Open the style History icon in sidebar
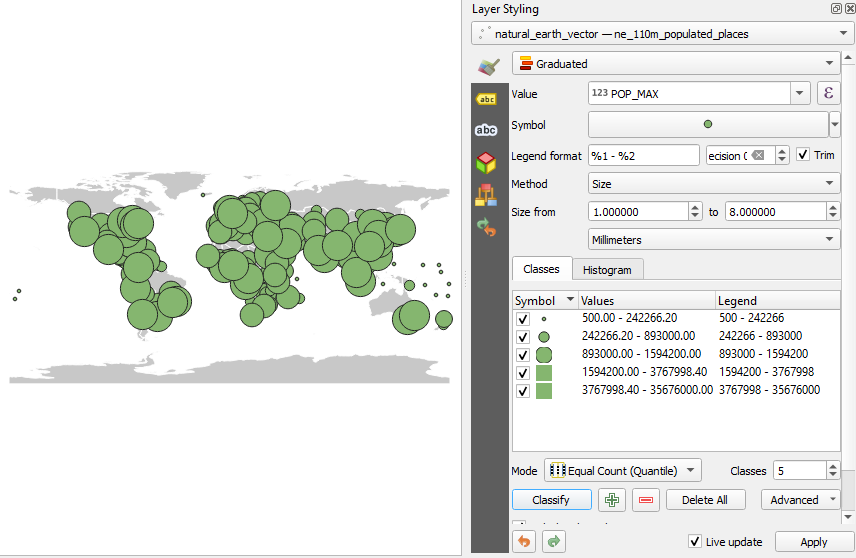Viewport: 856px width, 558px height. click(486, 227)
